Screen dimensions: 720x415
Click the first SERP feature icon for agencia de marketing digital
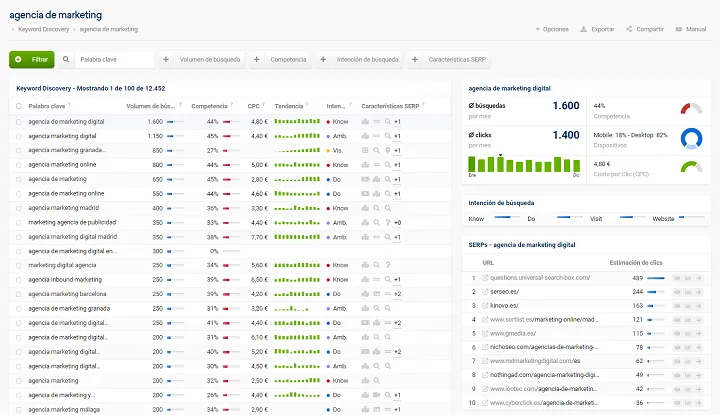click(365, 122)
